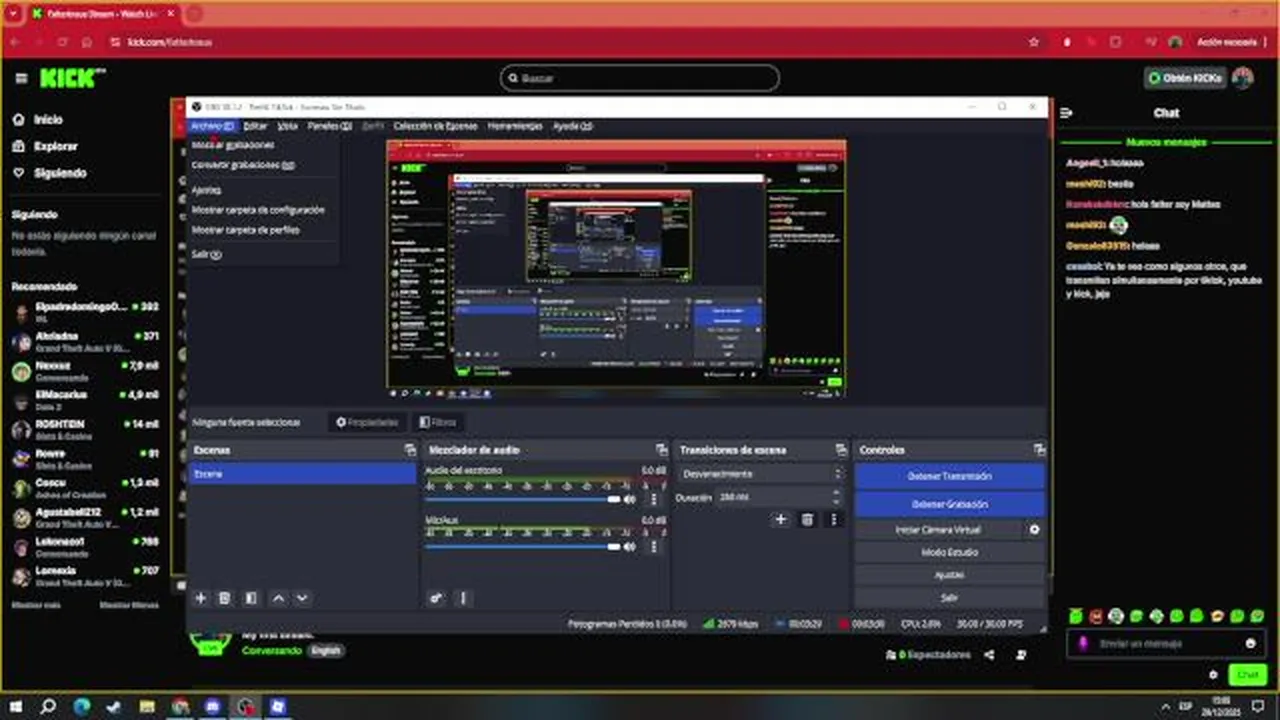This screenshot has height=720, width=1280.
Task: Open the Archivo menu in OBS
Action: tap(212, 126)
